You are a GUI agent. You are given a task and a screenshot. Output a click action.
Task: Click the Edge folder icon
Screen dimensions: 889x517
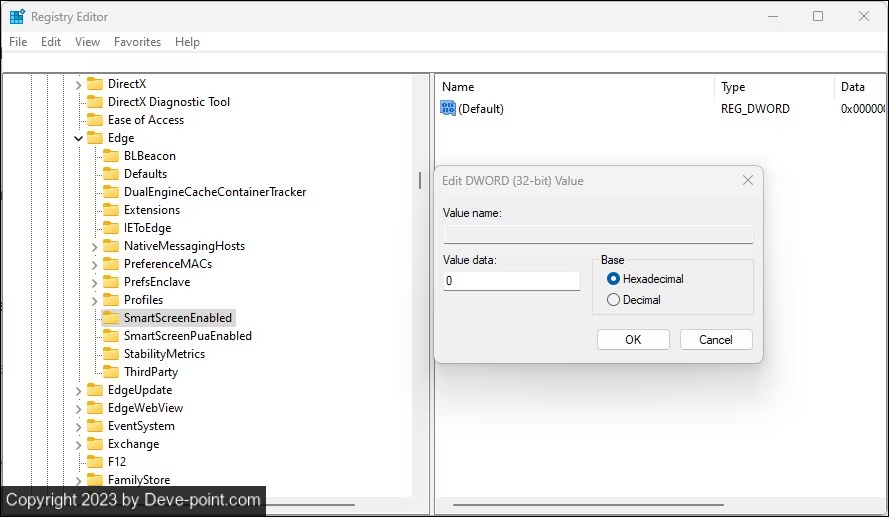pos(95,138)
